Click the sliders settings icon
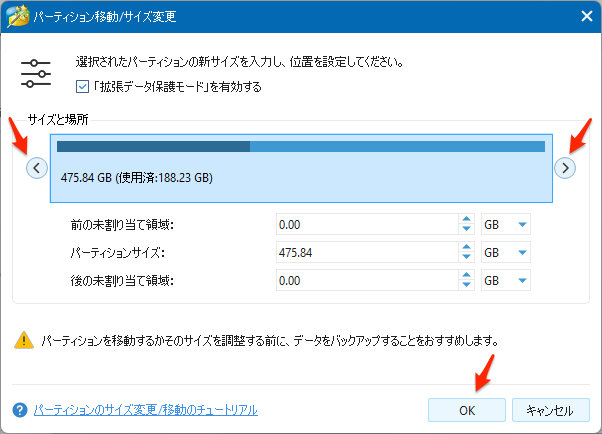Image resolution: width=602 pixels, height=434 pixels. tap(36, 74)
